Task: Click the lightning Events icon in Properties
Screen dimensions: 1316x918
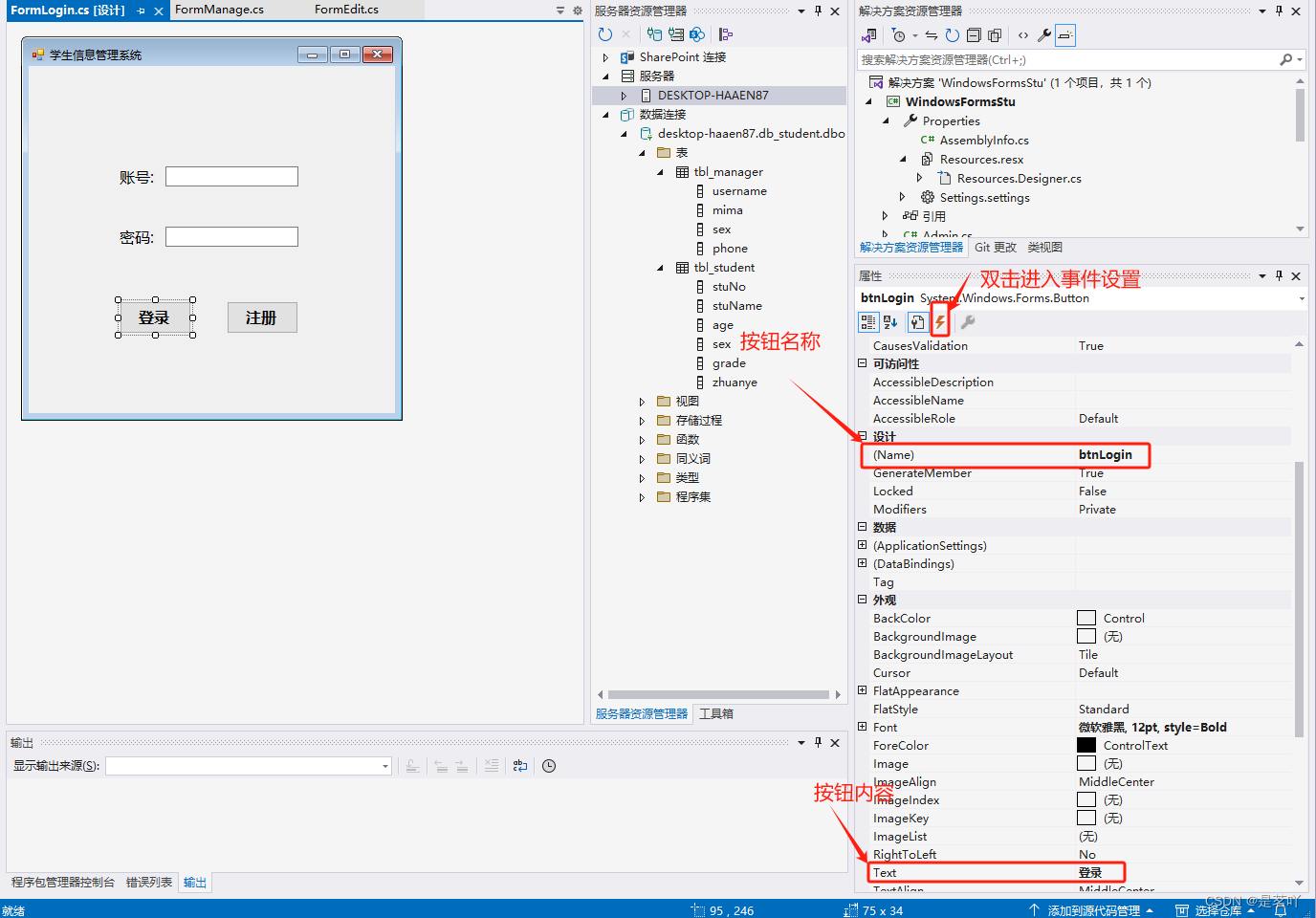Action: [940, 321]
